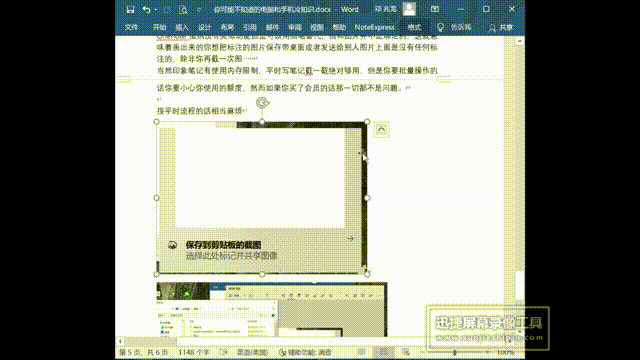Open the Customize Quick Access Toolbar dropdown
The width and height of the screenshot is (640, 360).
point(199,9)
